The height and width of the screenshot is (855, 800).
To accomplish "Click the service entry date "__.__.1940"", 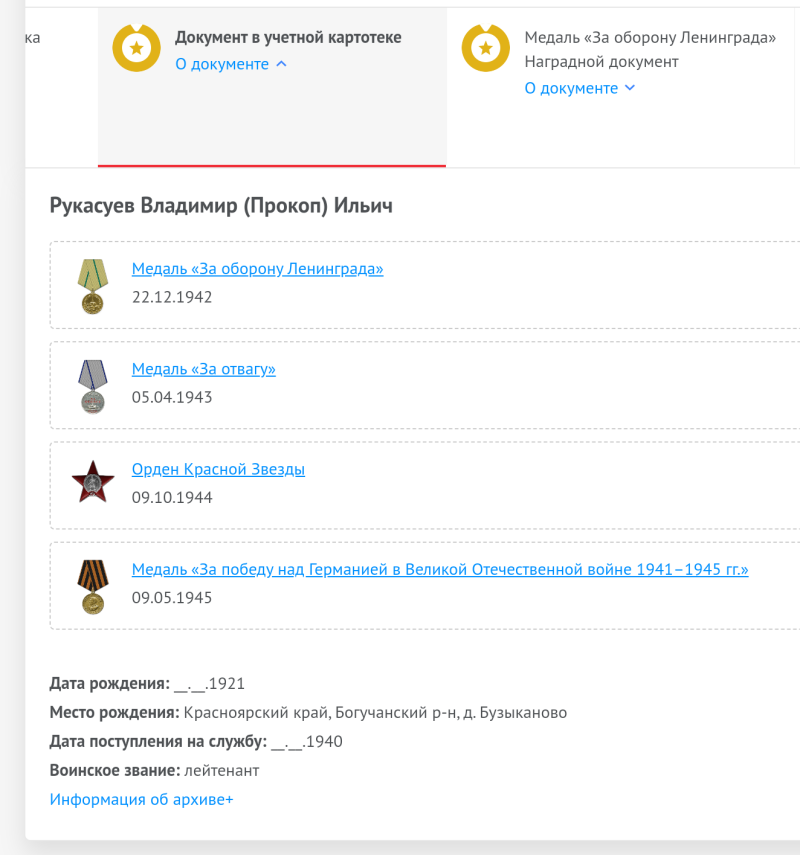I will (307, 742).
